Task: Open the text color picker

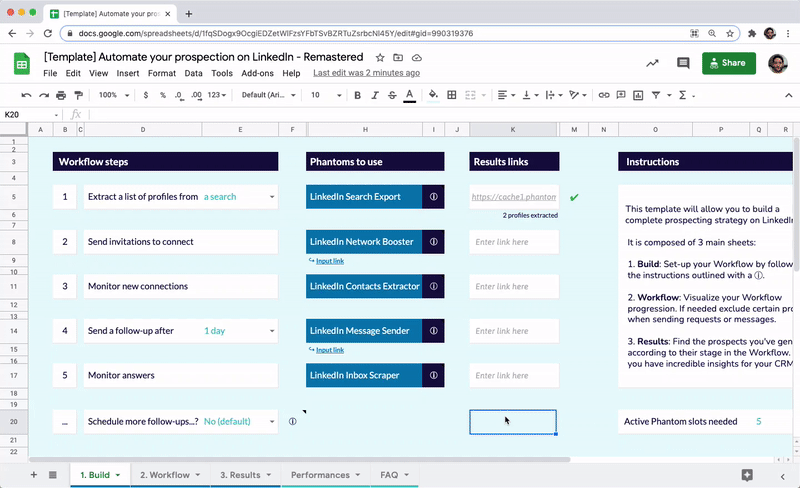Action: tap(409, 95)
